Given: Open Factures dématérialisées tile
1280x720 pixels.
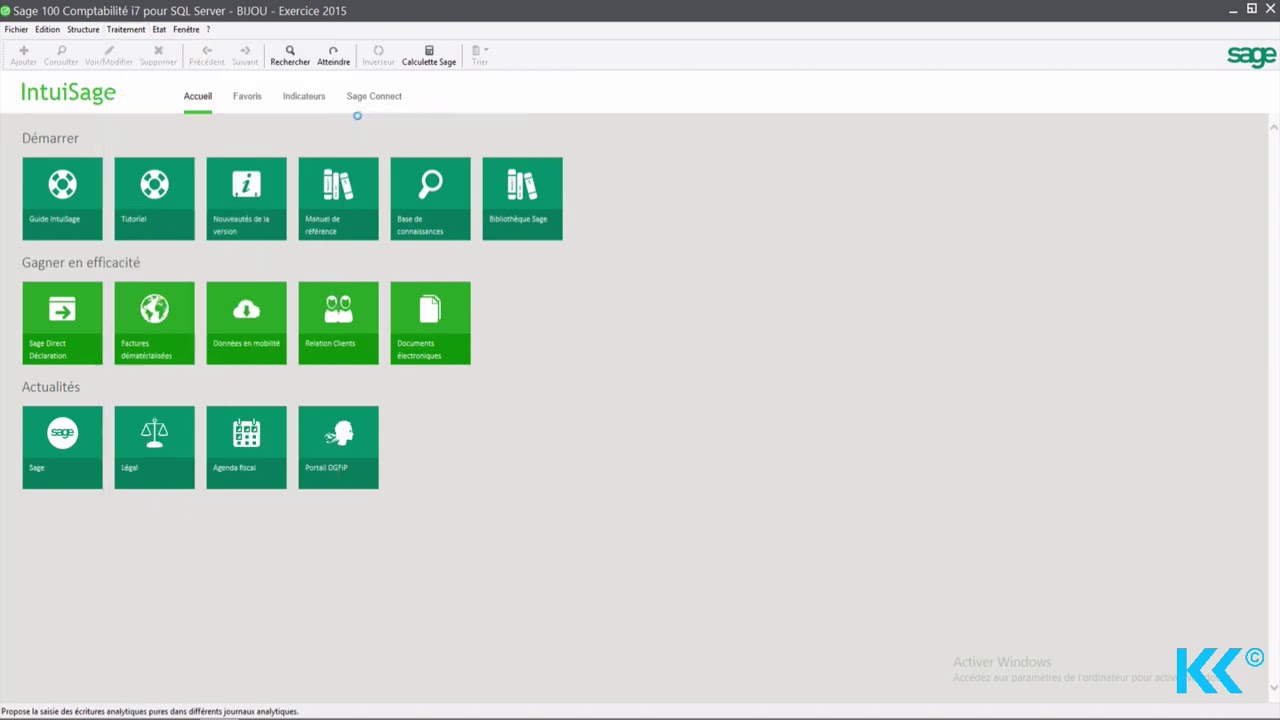Looking at the screenshot, I should click(154, 322).
